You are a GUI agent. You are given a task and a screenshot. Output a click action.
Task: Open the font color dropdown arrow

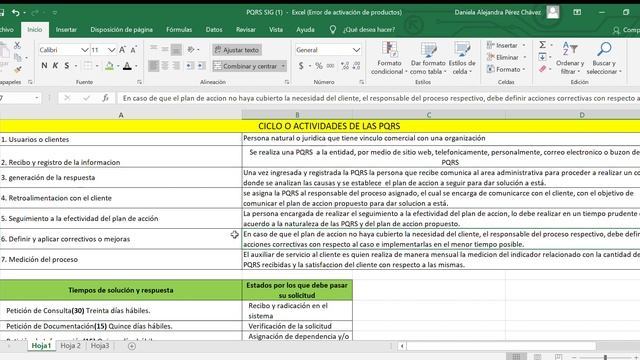[x=136, y=66]
